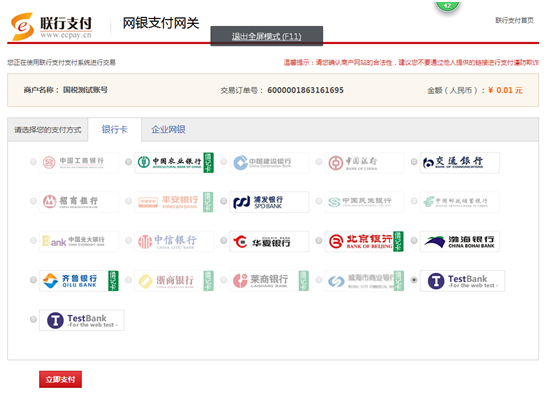
Task: Pick the 威海市商业银行 Weihai bank logo
Action: [364, 281]
